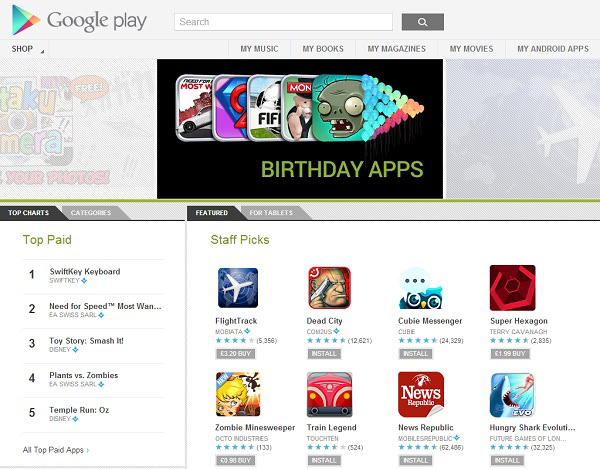Open the All Top Paid Apps link

(x=56, y=450)
